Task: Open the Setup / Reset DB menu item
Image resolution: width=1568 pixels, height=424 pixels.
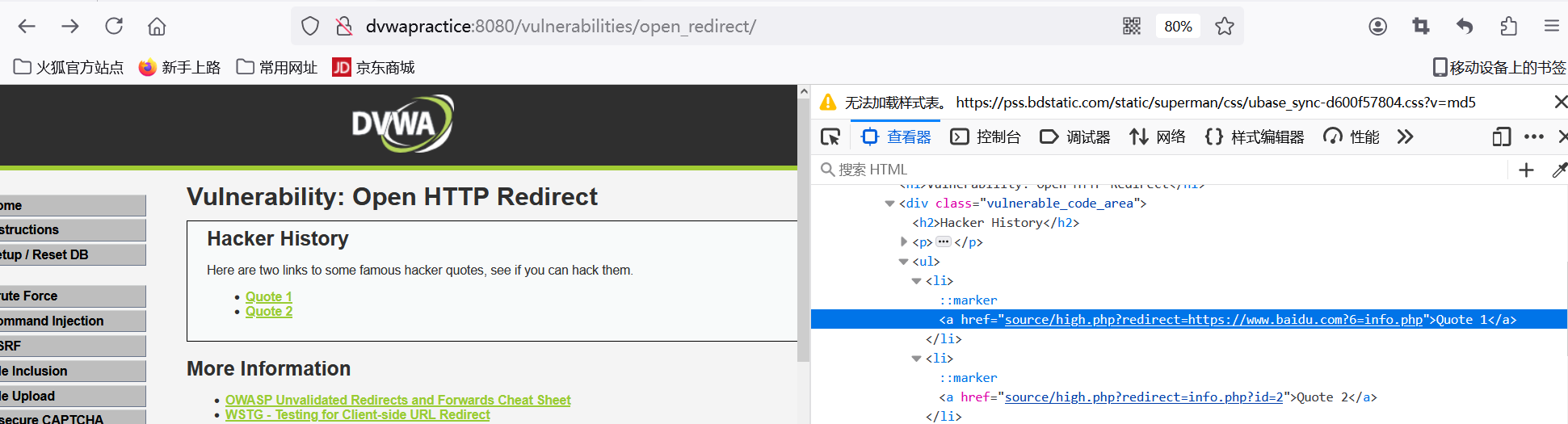Action: [73, 255]
